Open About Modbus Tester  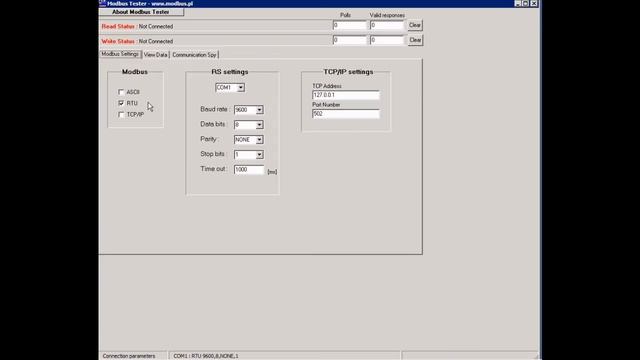tap(141, 12)
